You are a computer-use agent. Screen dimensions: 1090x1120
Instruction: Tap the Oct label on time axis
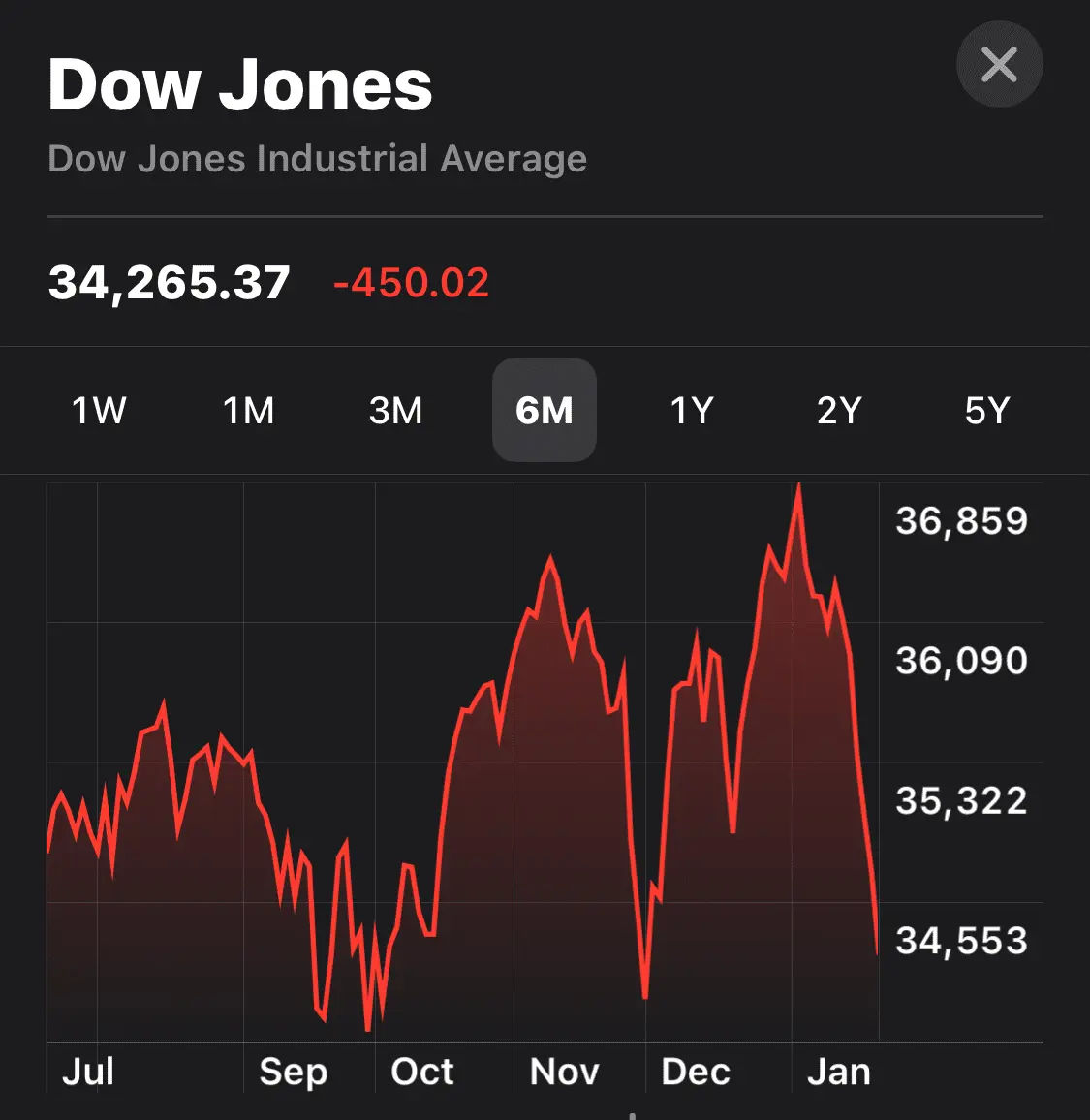tap(421, 1072)
